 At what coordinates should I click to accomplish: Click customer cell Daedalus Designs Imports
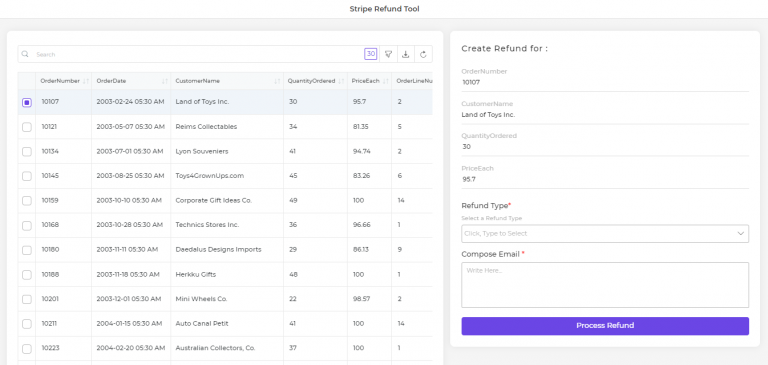[x=218, y=249]
